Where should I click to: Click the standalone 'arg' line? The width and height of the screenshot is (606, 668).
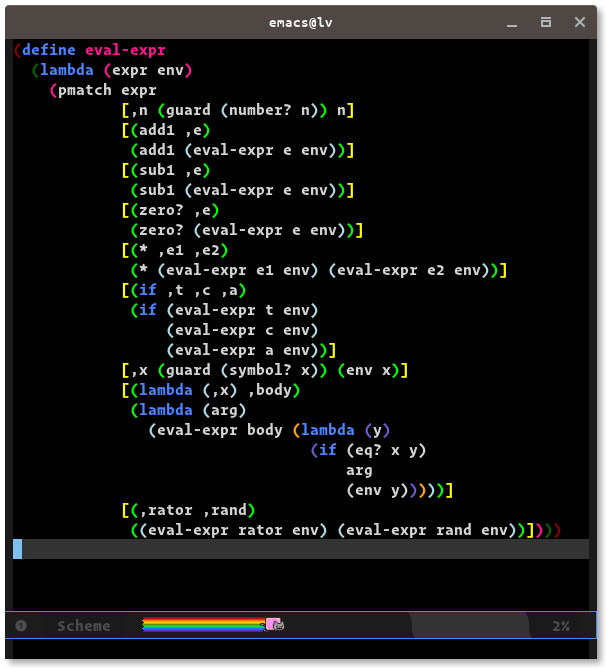coord(359,470)
